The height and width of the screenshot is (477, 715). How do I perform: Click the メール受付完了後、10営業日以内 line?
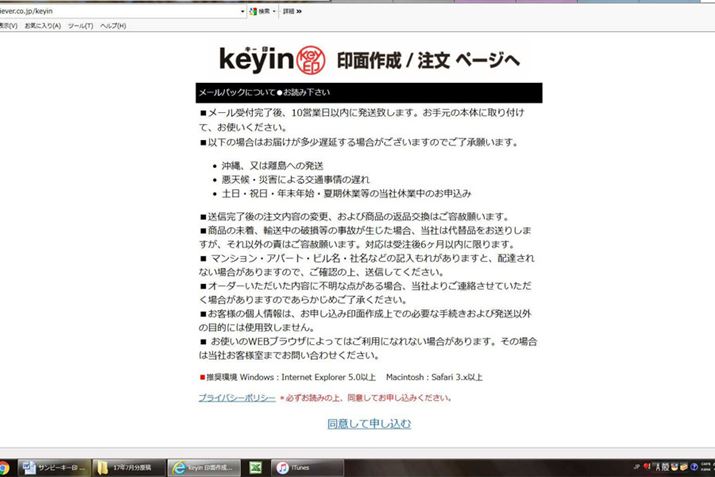tap(362, 113)
